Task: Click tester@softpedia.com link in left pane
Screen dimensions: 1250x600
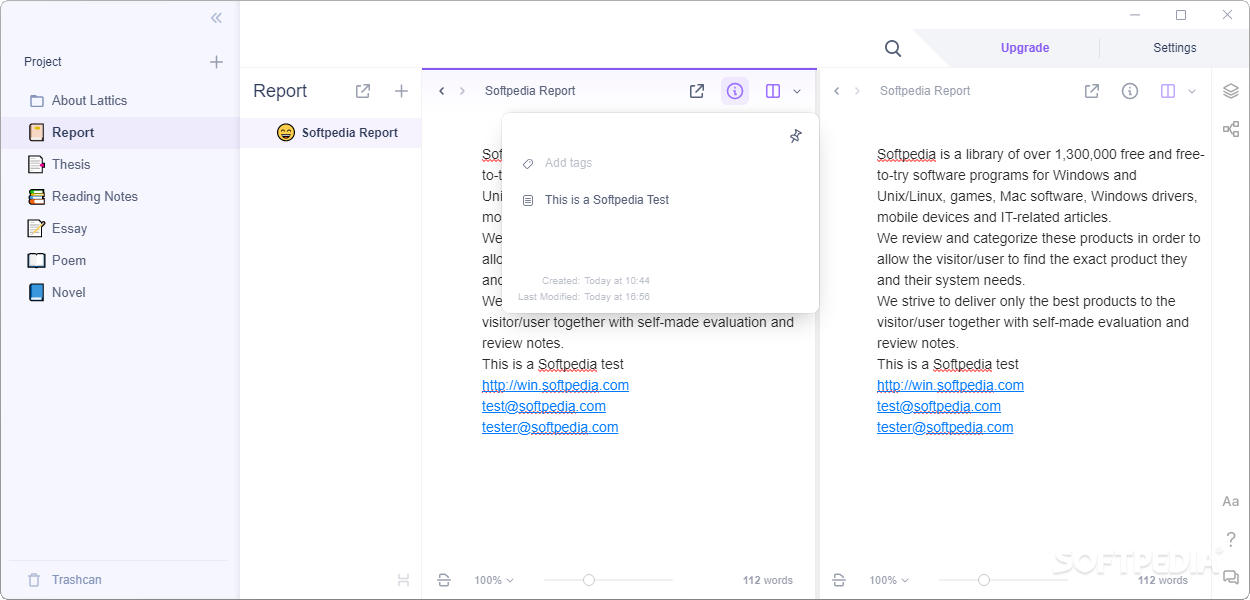Action: (550, 427)
